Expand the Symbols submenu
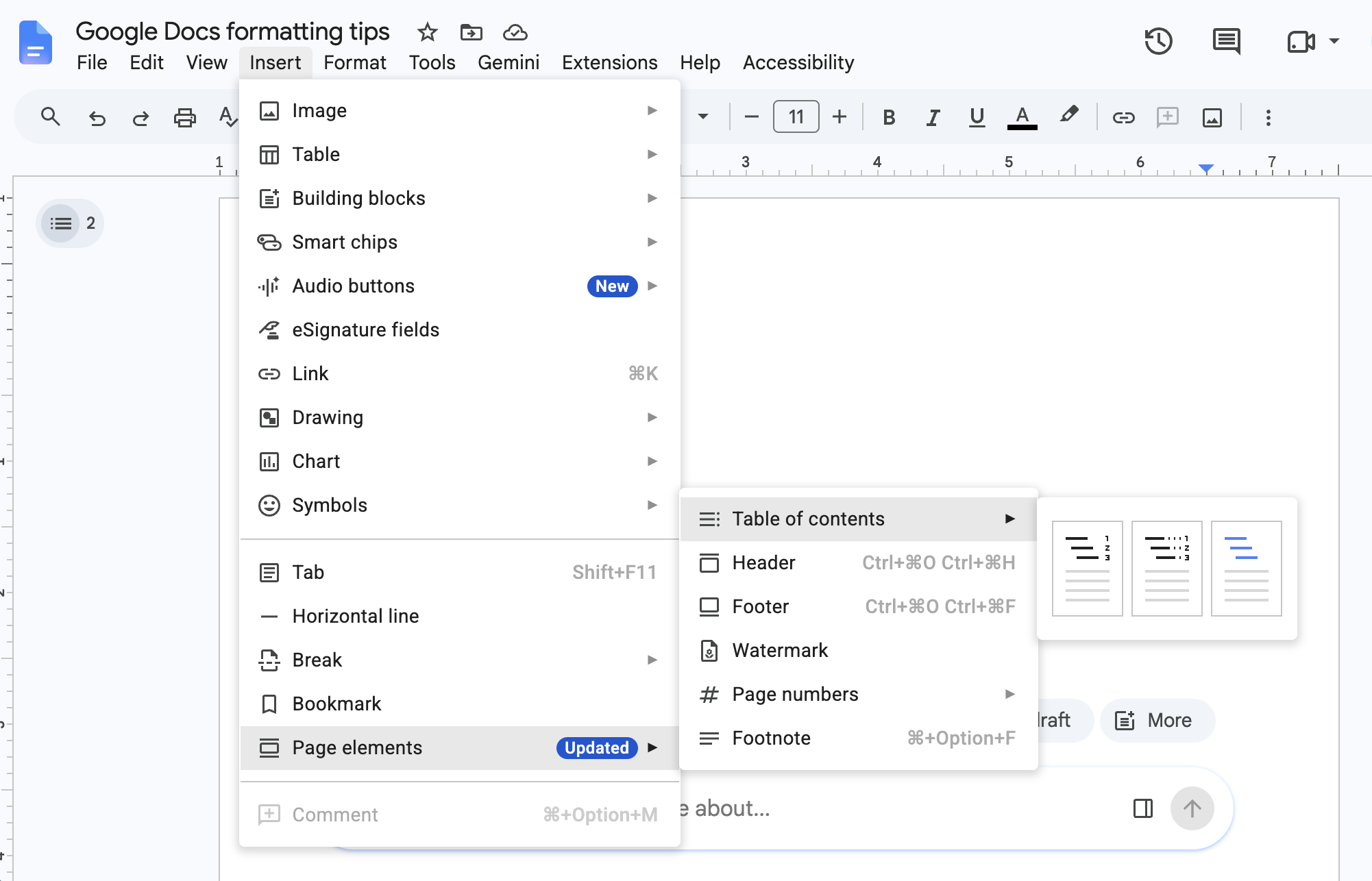Screen dimensions: 1372x881 [460, 505]
